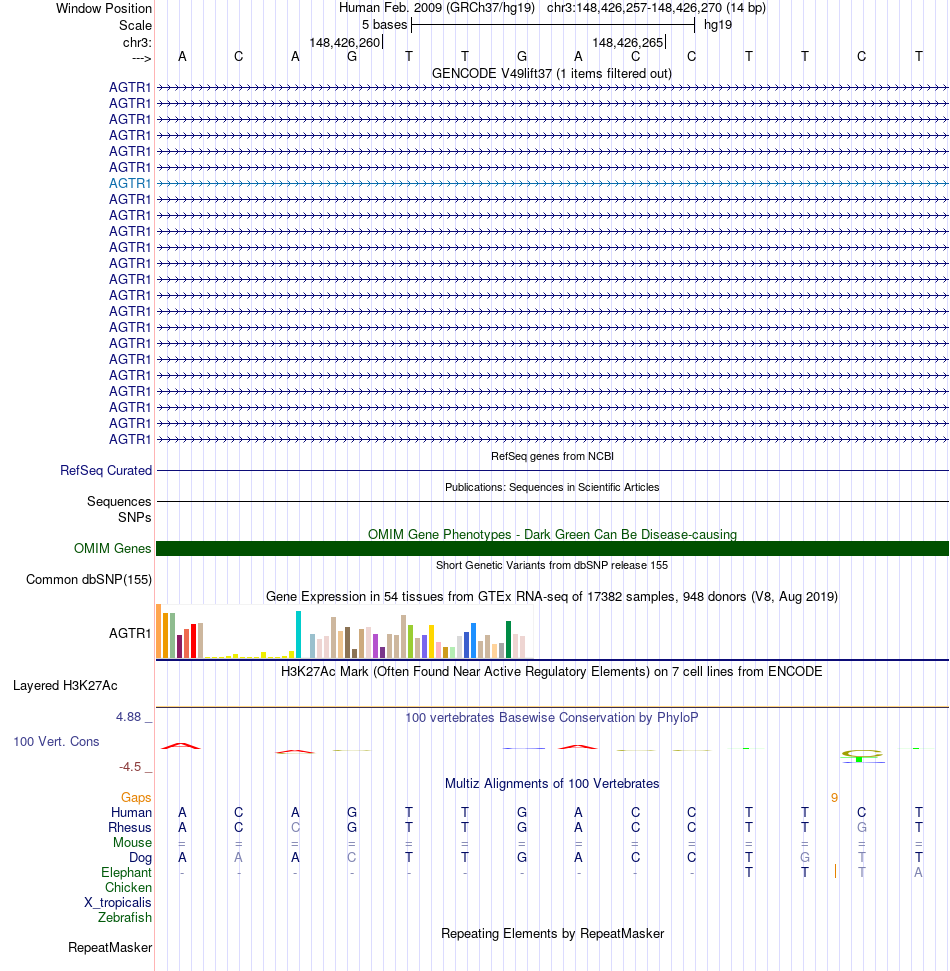
Task: Open 100 vertebrates Basewise Conservation by PhyloP
Action: [x=552, y=718]
